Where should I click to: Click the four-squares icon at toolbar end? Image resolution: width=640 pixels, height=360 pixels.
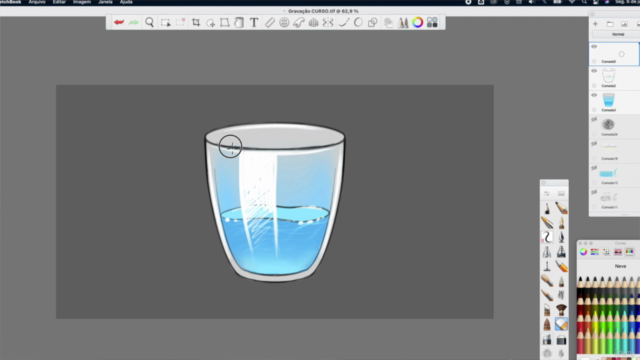(x=432, y=22)
